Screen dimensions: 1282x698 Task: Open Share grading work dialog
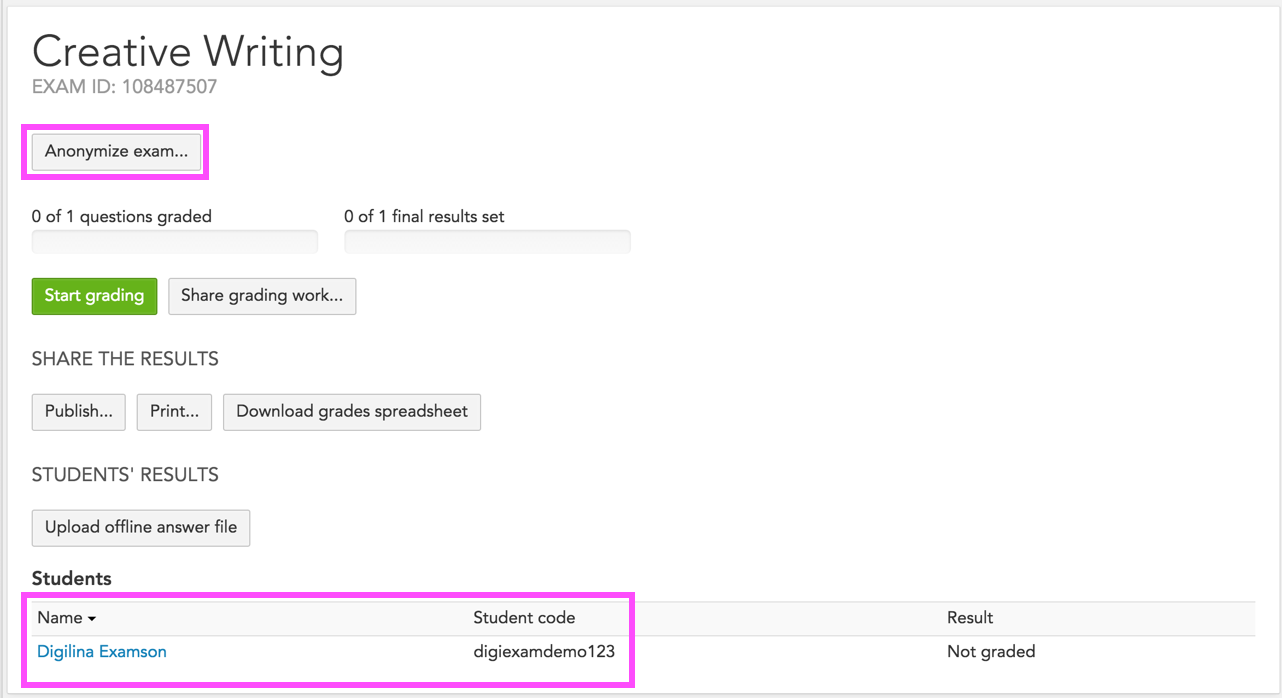tap(262, 296)
